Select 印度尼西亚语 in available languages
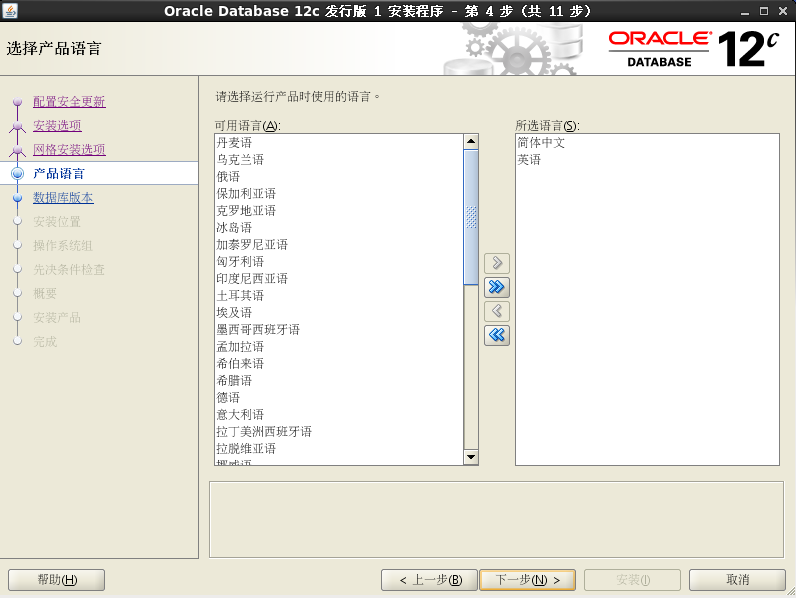This screenshot has height=598, width=796. (x=339, y=279)
